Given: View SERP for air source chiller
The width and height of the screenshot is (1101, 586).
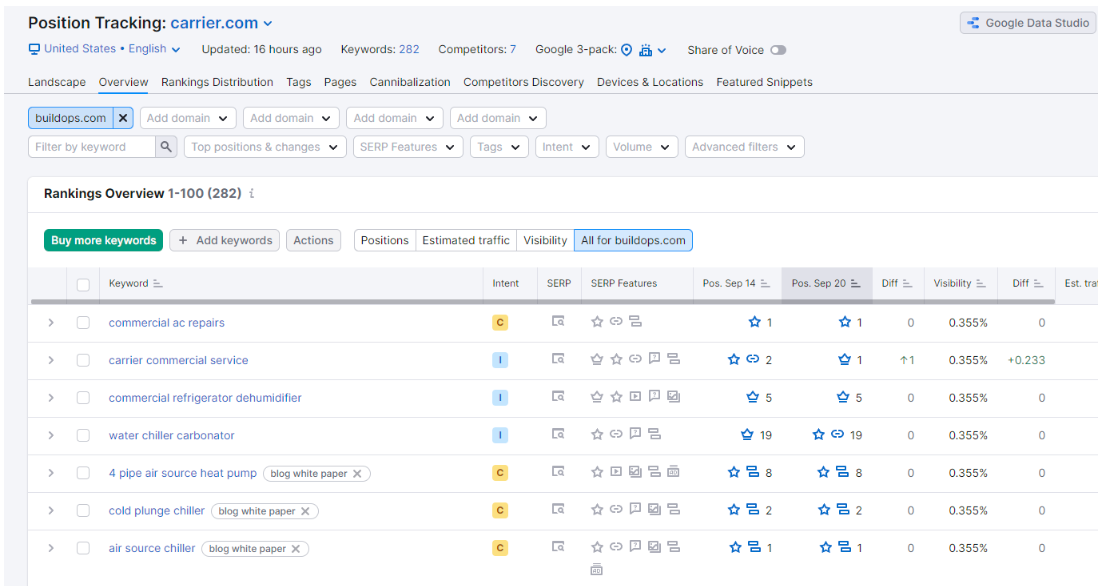Looking at the screenshot, I should [558, 547].
